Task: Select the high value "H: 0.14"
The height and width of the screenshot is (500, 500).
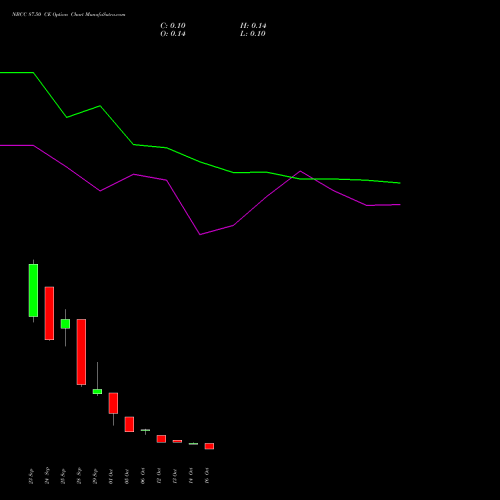Action: coord(253,26)
